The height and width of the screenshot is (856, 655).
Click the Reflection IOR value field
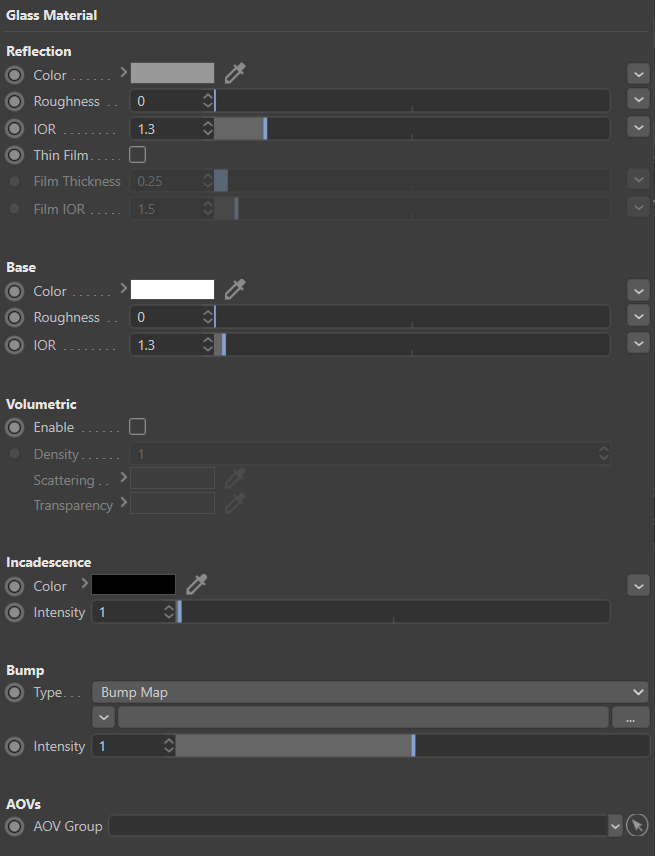(165, 128)
